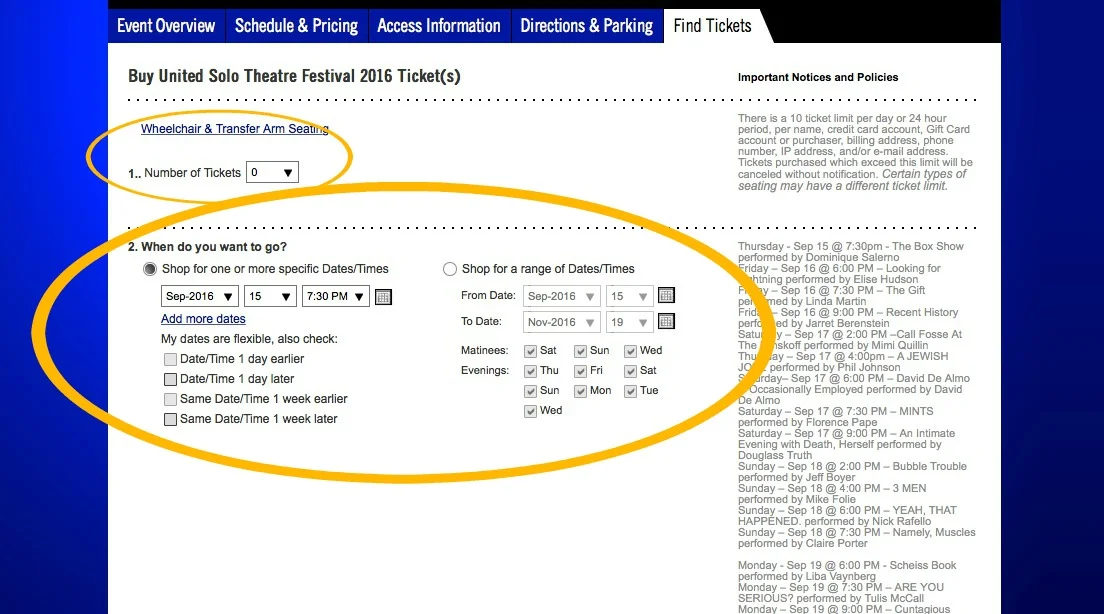
Task: Click the 'Evenings:' label
Action: pos(485,370)
